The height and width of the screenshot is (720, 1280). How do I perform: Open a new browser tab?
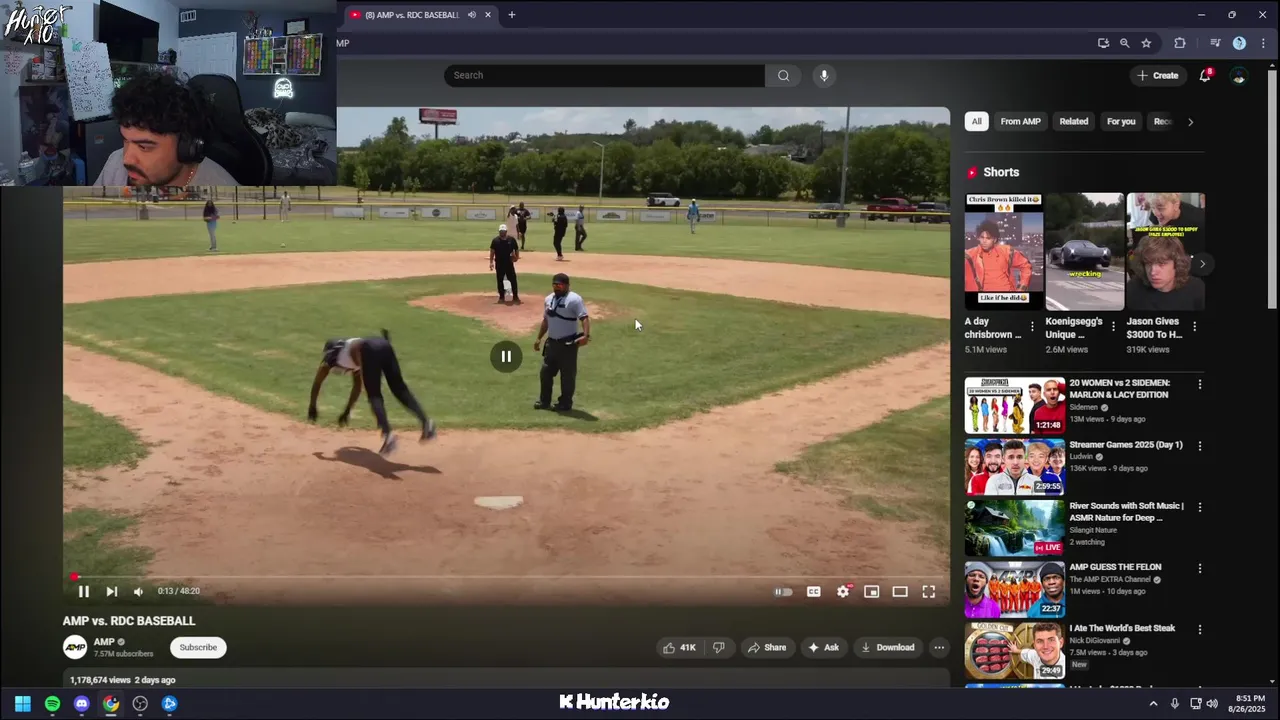(511, 15)
